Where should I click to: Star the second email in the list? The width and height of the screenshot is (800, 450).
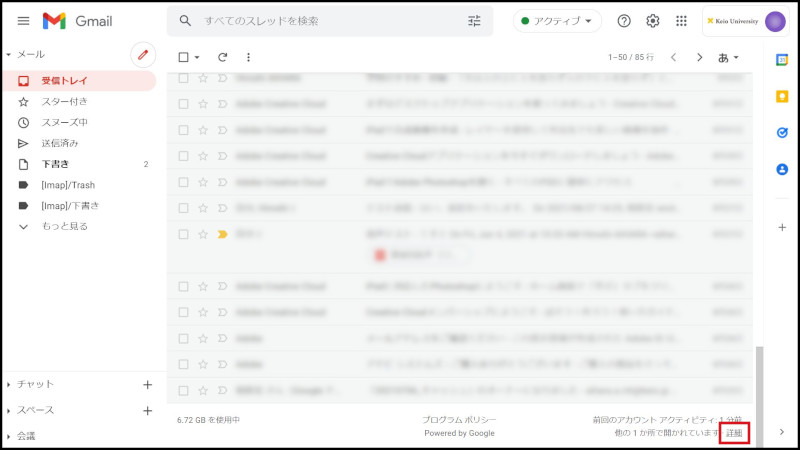tap(203, 104)
